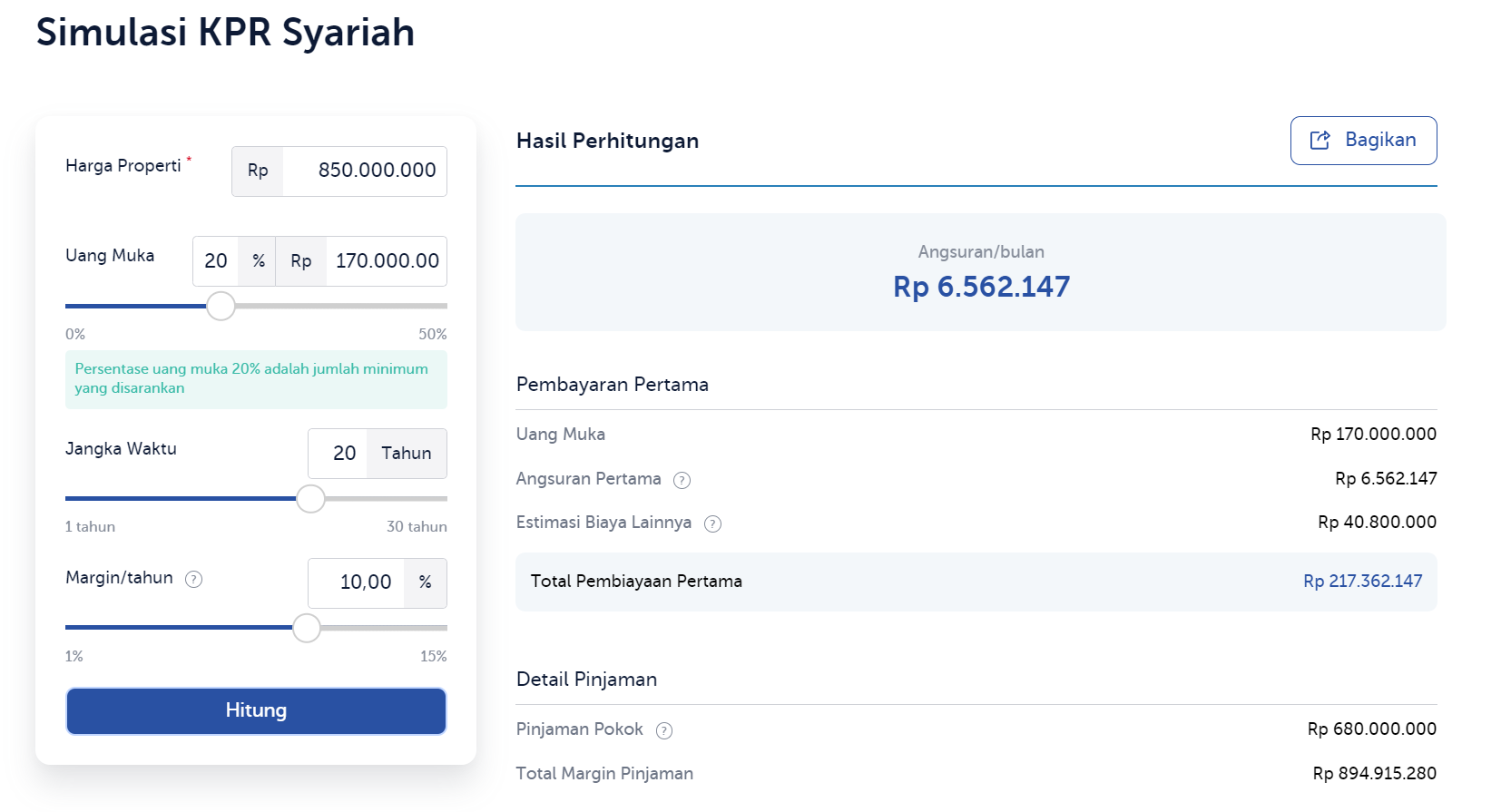
Task: Click the Rp 217.362.147 total amount
Action: (x=1362, y=582)
